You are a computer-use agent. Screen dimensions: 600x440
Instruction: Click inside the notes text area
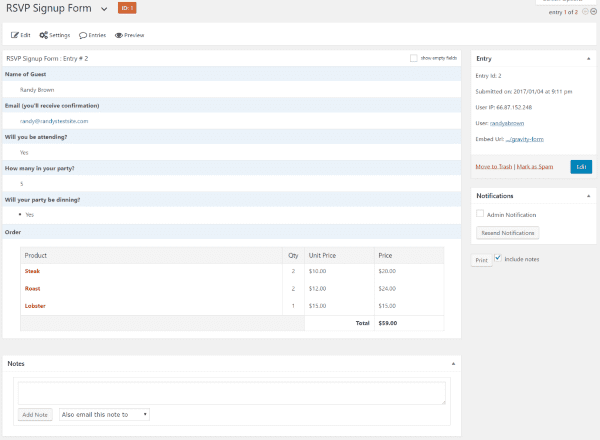232,393
